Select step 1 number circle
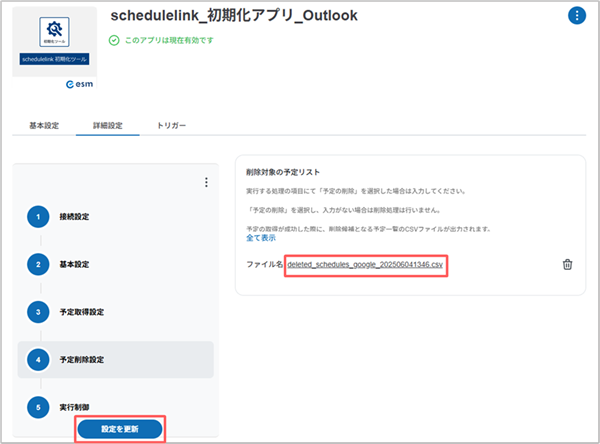 [38, 217]
